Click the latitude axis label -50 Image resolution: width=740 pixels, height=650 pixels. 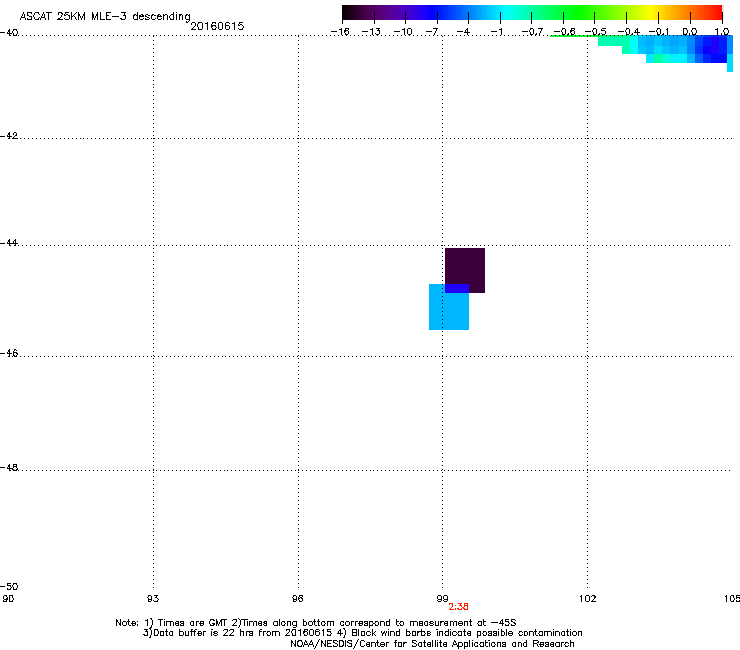click(9, 586)
